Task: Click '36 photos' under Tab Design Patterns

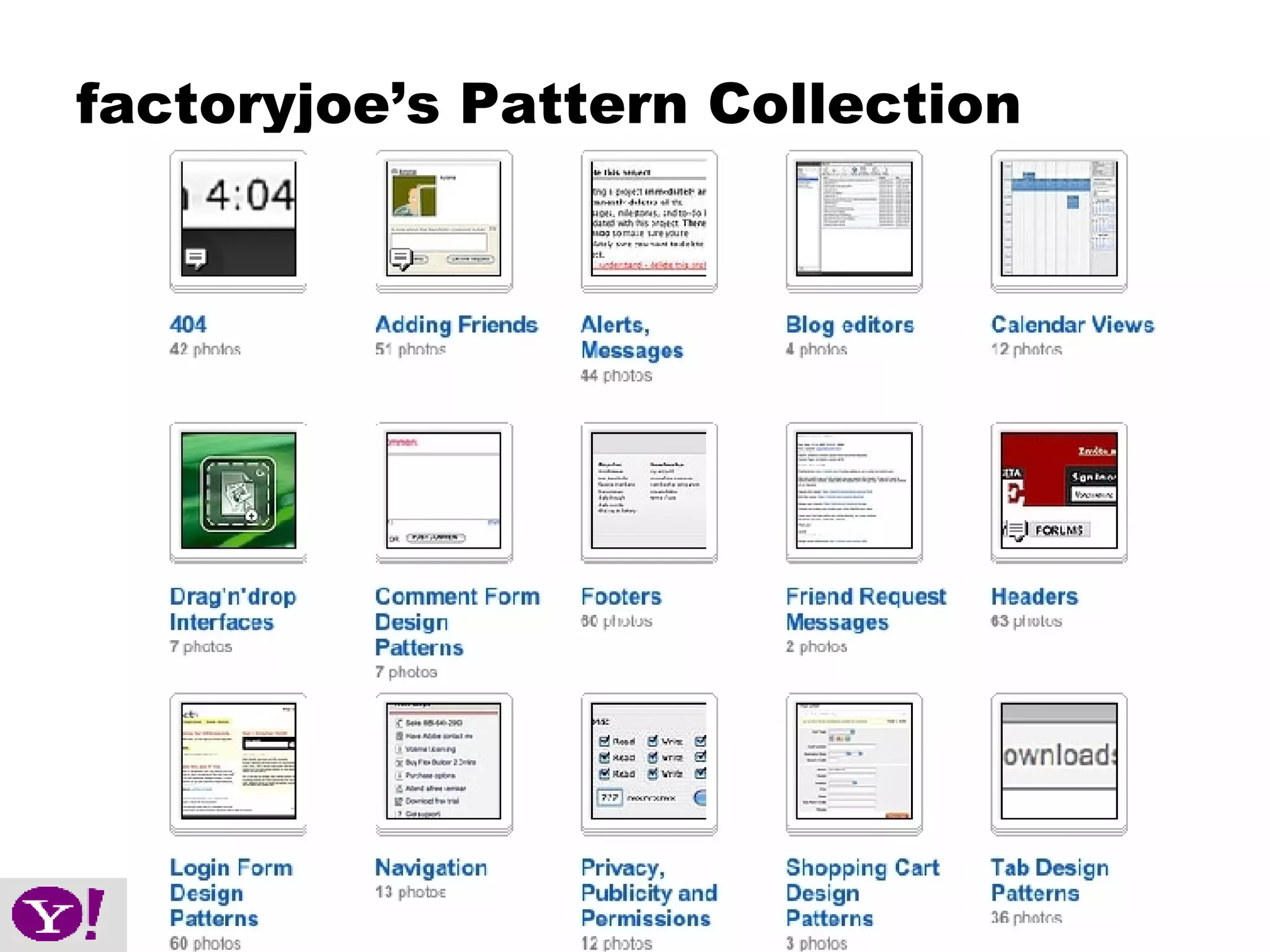Action: [x=1026, y=918]
